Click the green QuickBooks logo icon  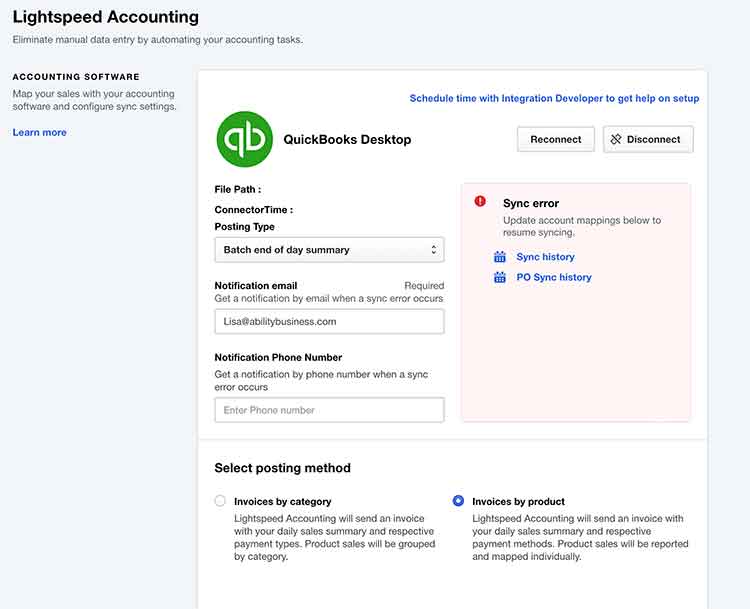244,139
